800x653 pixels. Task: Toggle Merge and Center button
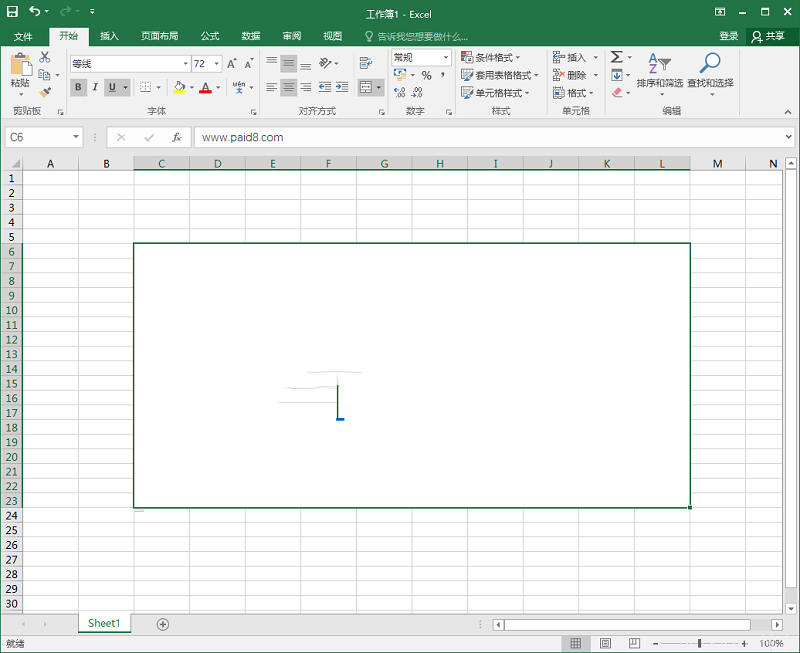pyautogui.click(x=366, y=87)
